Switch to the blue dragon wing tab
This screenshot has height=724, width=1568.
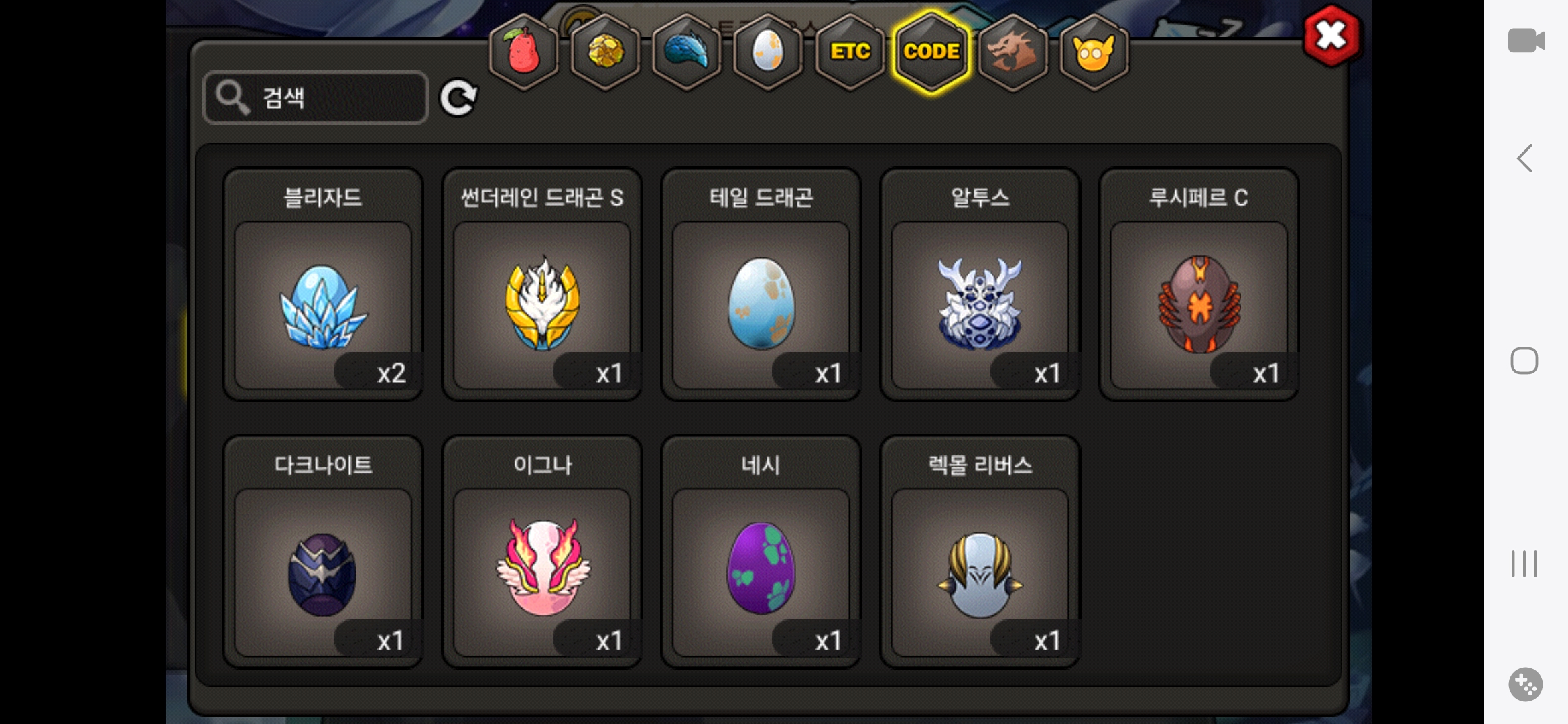tap(687, 52)
